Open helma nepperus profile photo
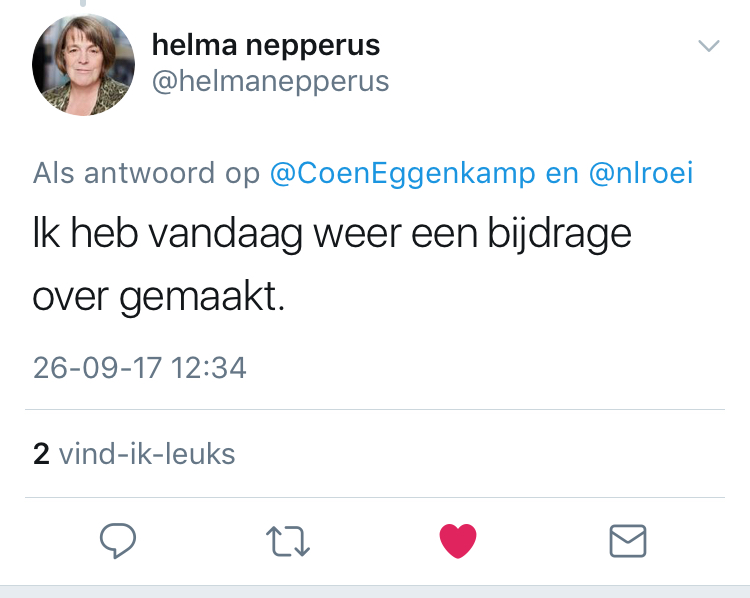The width and height of the screenshot is (750, 598). 84,66
